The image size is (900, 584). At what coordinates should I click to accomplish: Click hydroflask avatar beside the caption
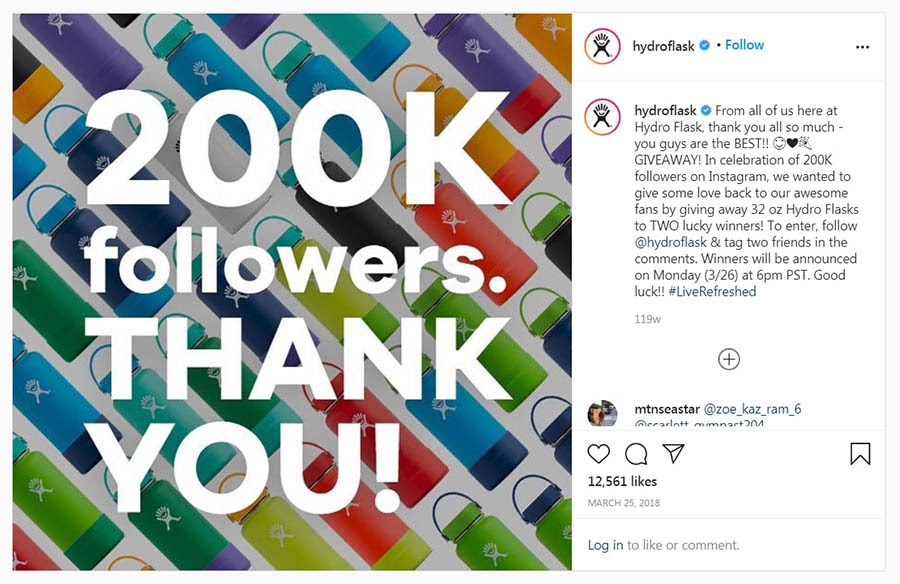click(602, 117)
